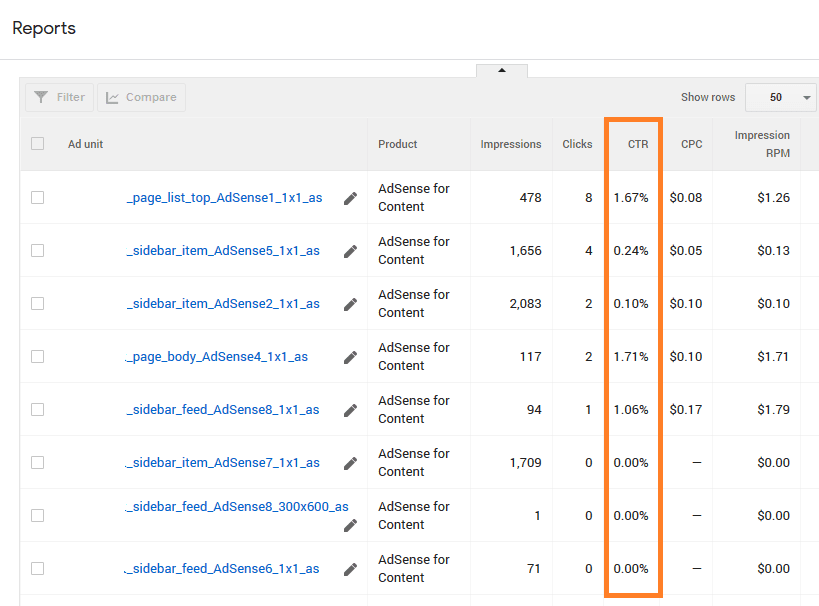The width and height of the screenshot is (819, 606).
Task: Check the _sidebar_item_AdSense5_1x1_as row checkbox
Action: point(38,251)
